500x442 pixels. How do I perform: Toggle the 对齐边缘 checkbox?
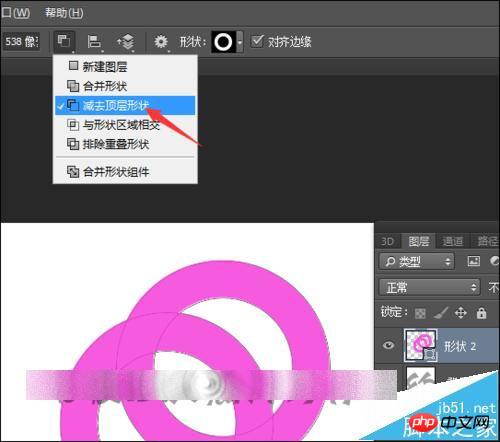pyautogui.click(x=257, y=41)
